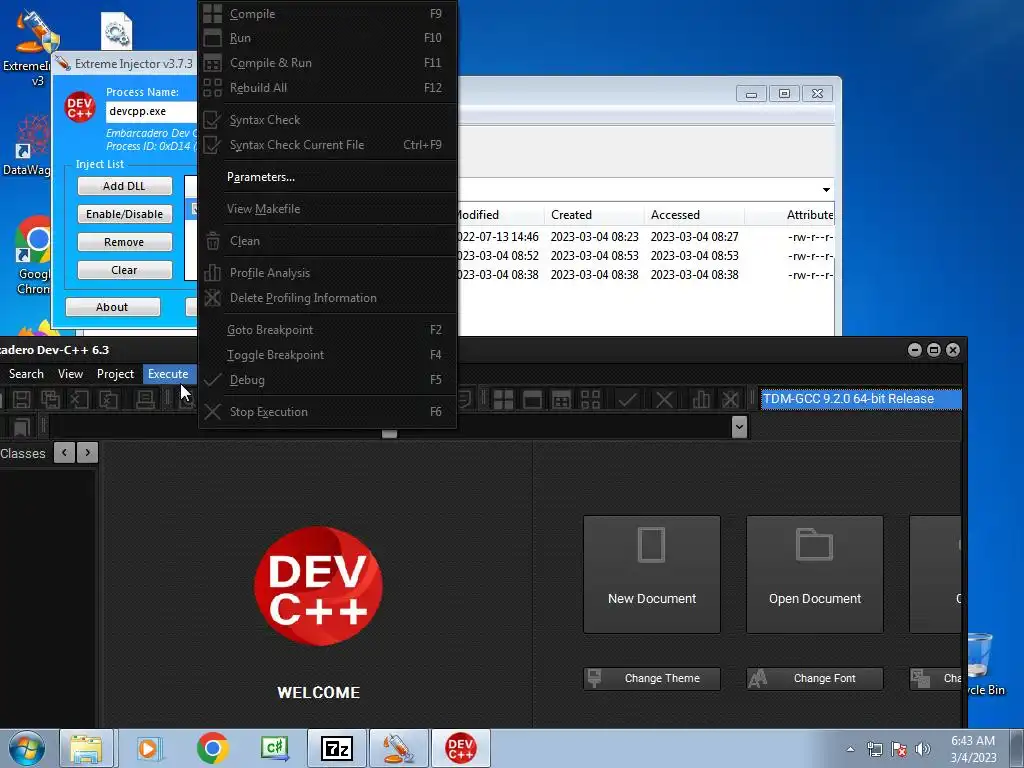This screenshot has width=1024, height=768.
Task: Open the Search menu in Dev-C++
Action: point(26,374)
